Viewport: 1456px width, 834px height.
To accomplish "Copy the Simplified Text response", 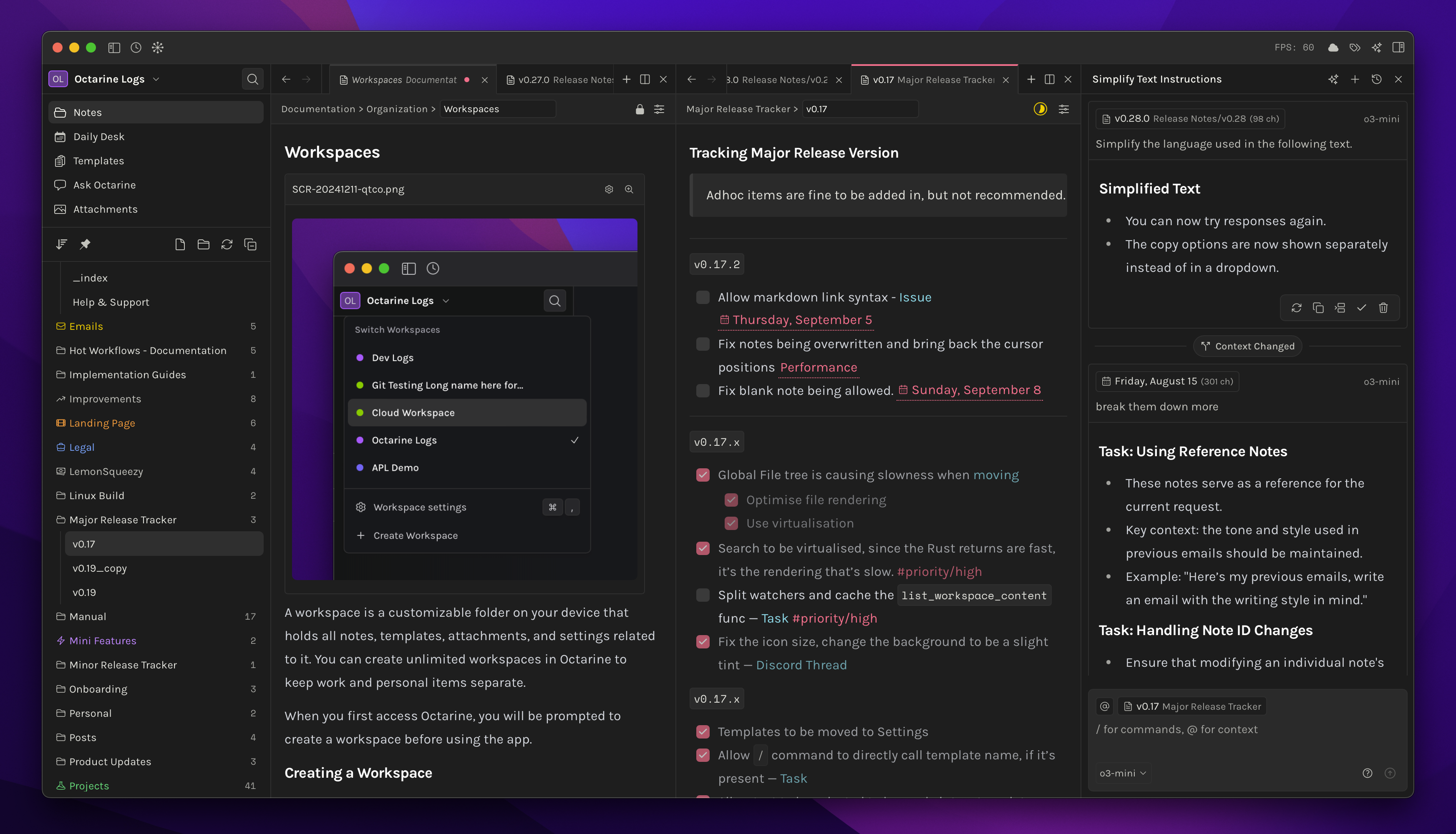I will (1318, 308).
